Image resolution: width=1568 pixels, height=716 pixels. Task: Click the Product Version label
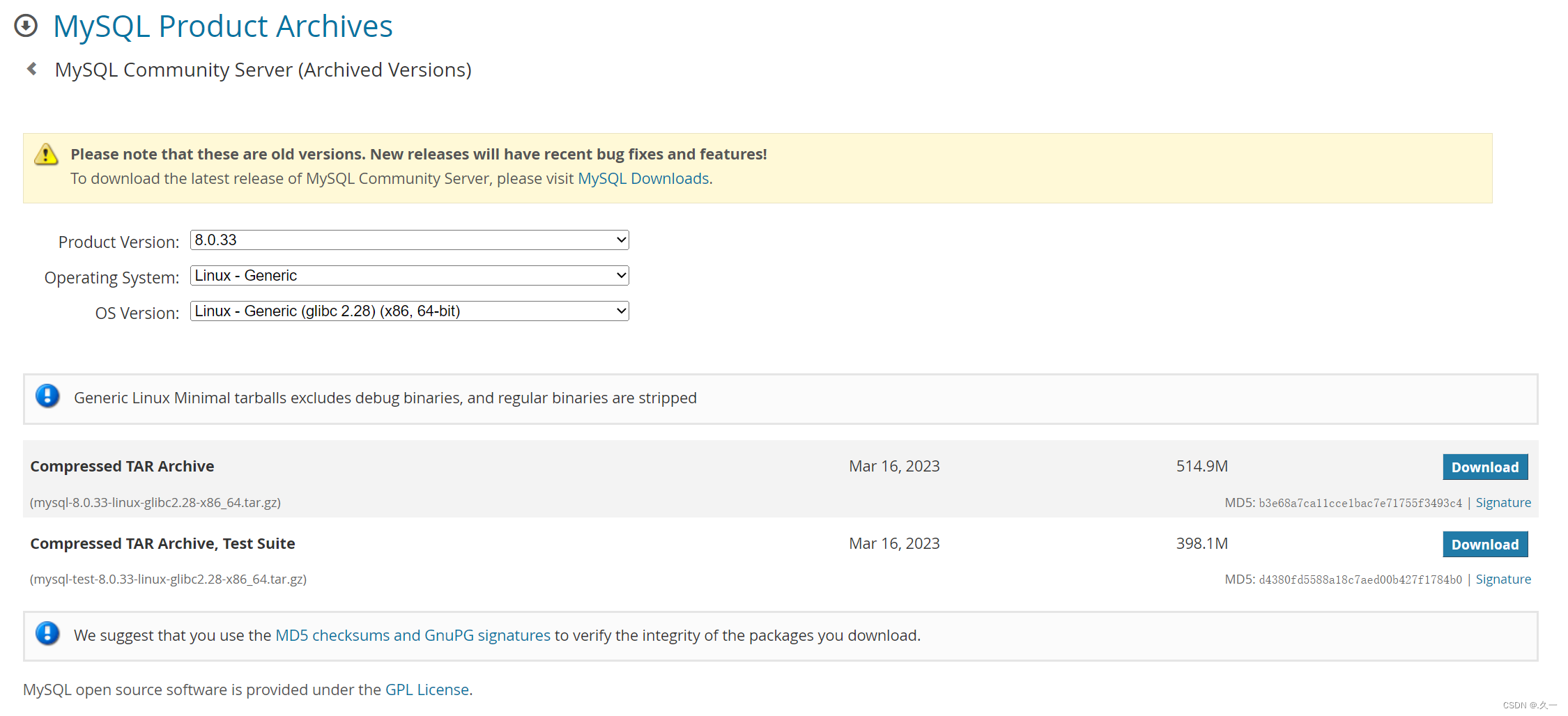tap(118, 242)
